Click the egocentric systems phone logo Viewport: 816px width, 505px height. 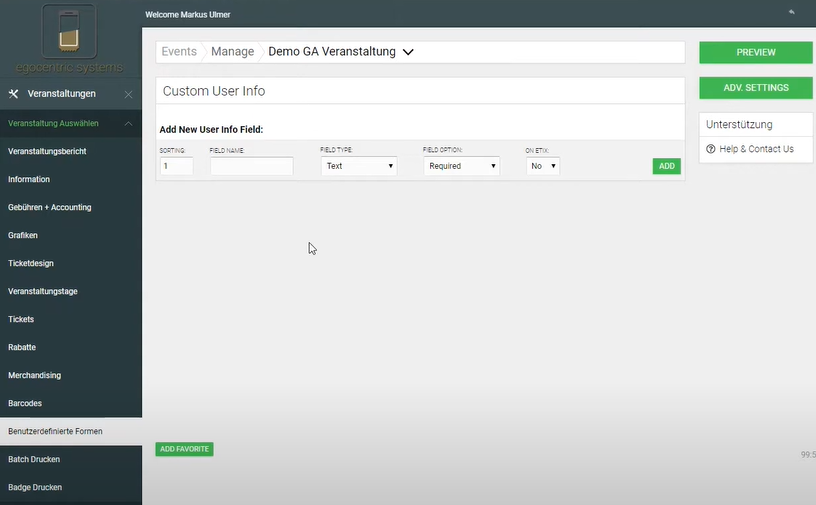pyautogui.click(x=69, y=33)
